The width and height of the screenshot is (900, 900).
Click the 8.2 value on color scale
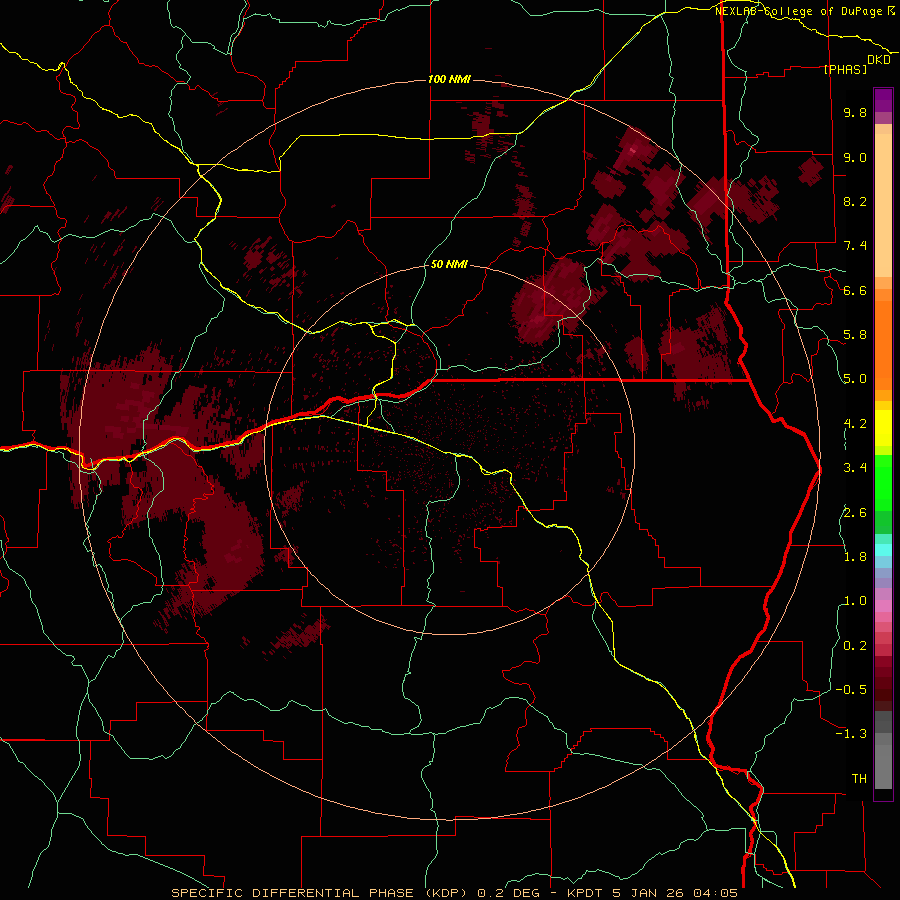coord(855,201)
